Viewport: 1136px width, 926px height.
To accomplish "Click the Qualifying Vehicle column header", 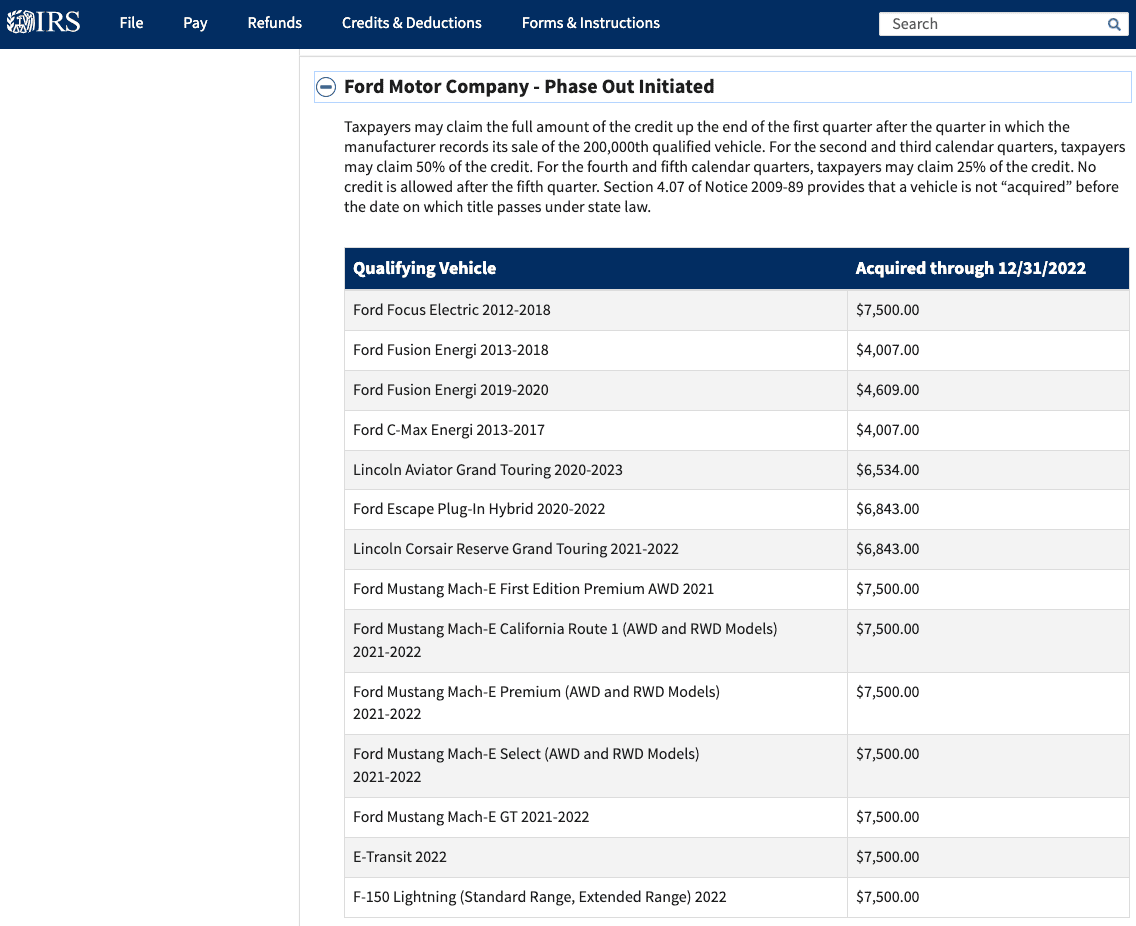I will pos(424,268).
